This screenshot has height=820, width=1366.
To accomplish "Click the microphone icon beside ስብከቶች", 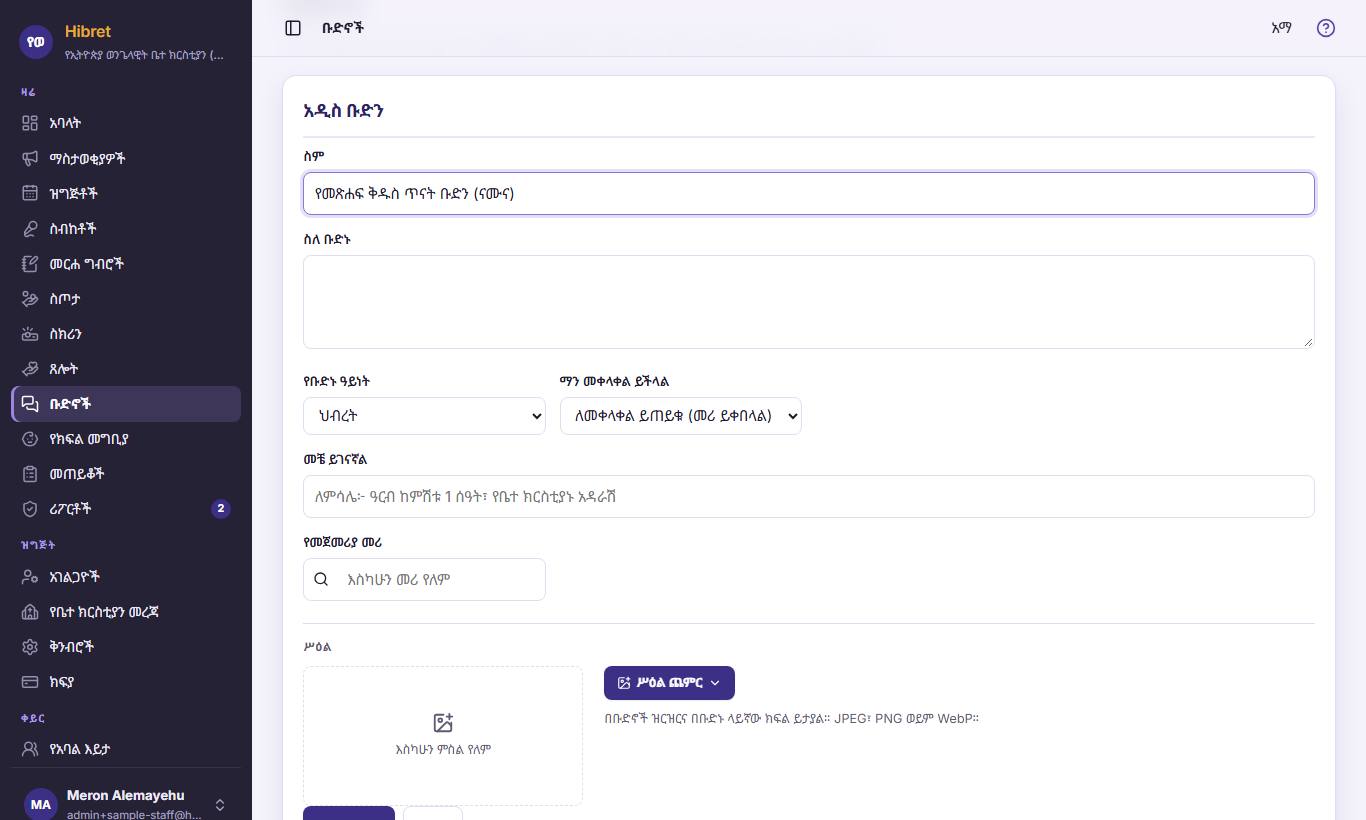I will pyautogui.click(x=30, y=228).
